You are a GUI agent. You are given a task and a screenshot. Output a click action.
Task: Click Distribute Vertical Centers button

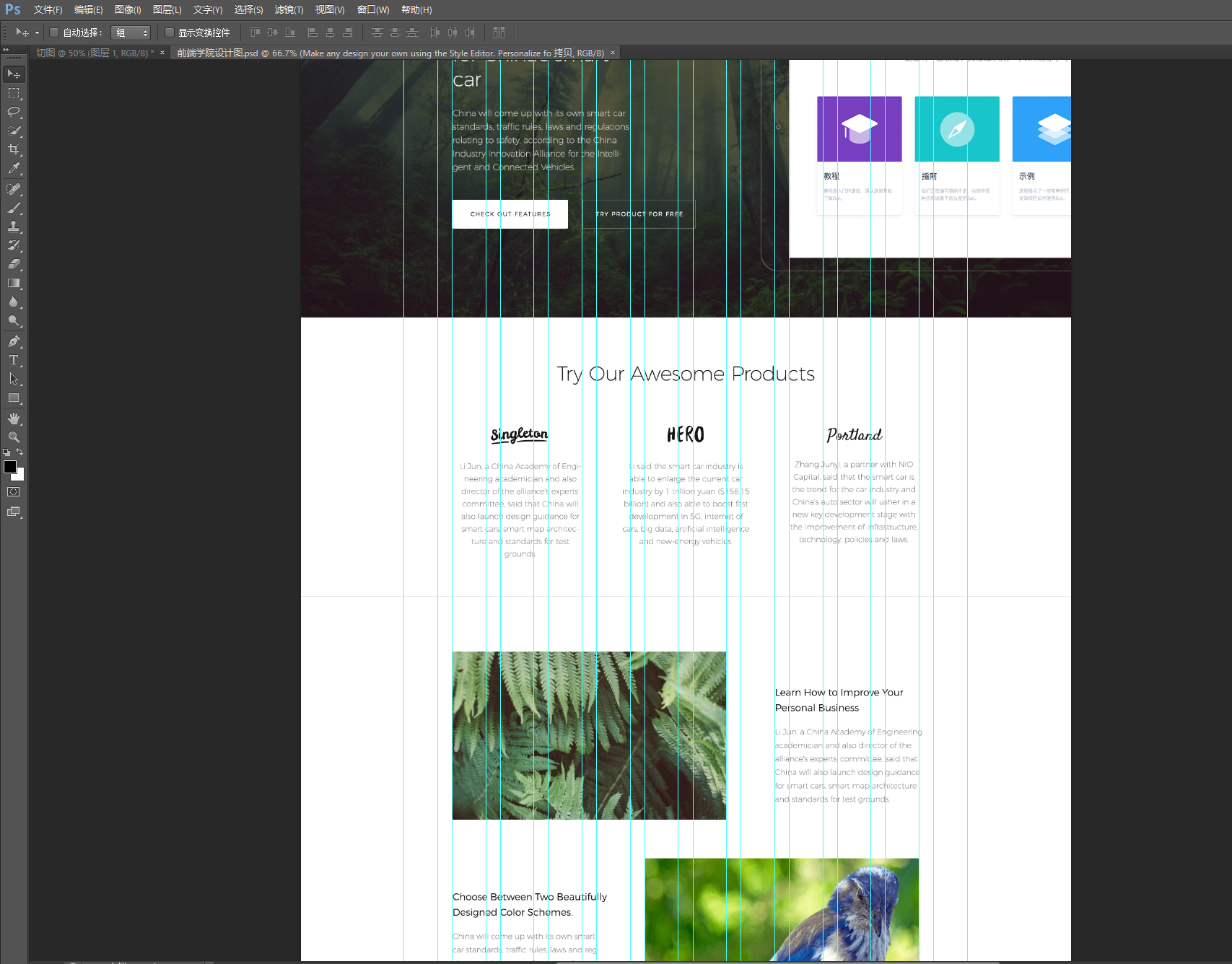[x=394, y=32]
